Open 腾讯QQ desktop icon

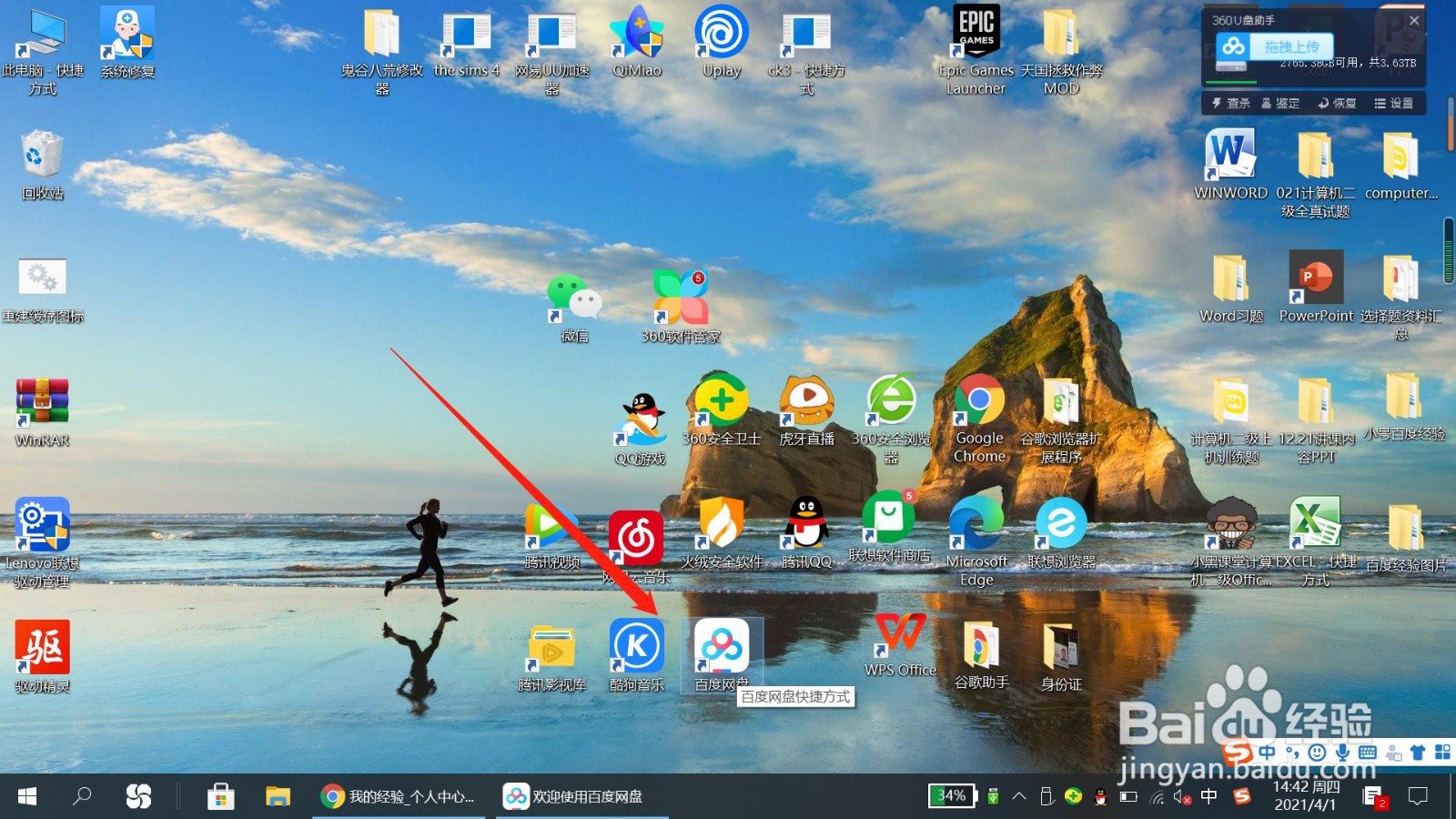(x=806, y=534)
